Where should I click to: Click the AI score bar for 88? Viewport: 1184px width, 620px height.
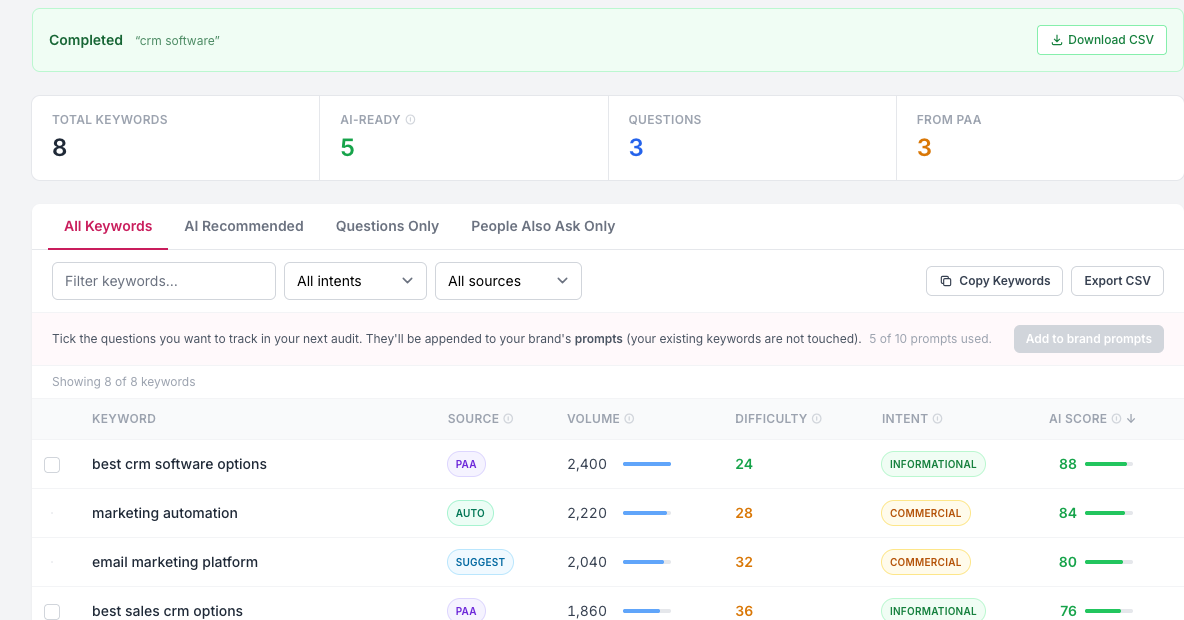(x=1108, y=464)
